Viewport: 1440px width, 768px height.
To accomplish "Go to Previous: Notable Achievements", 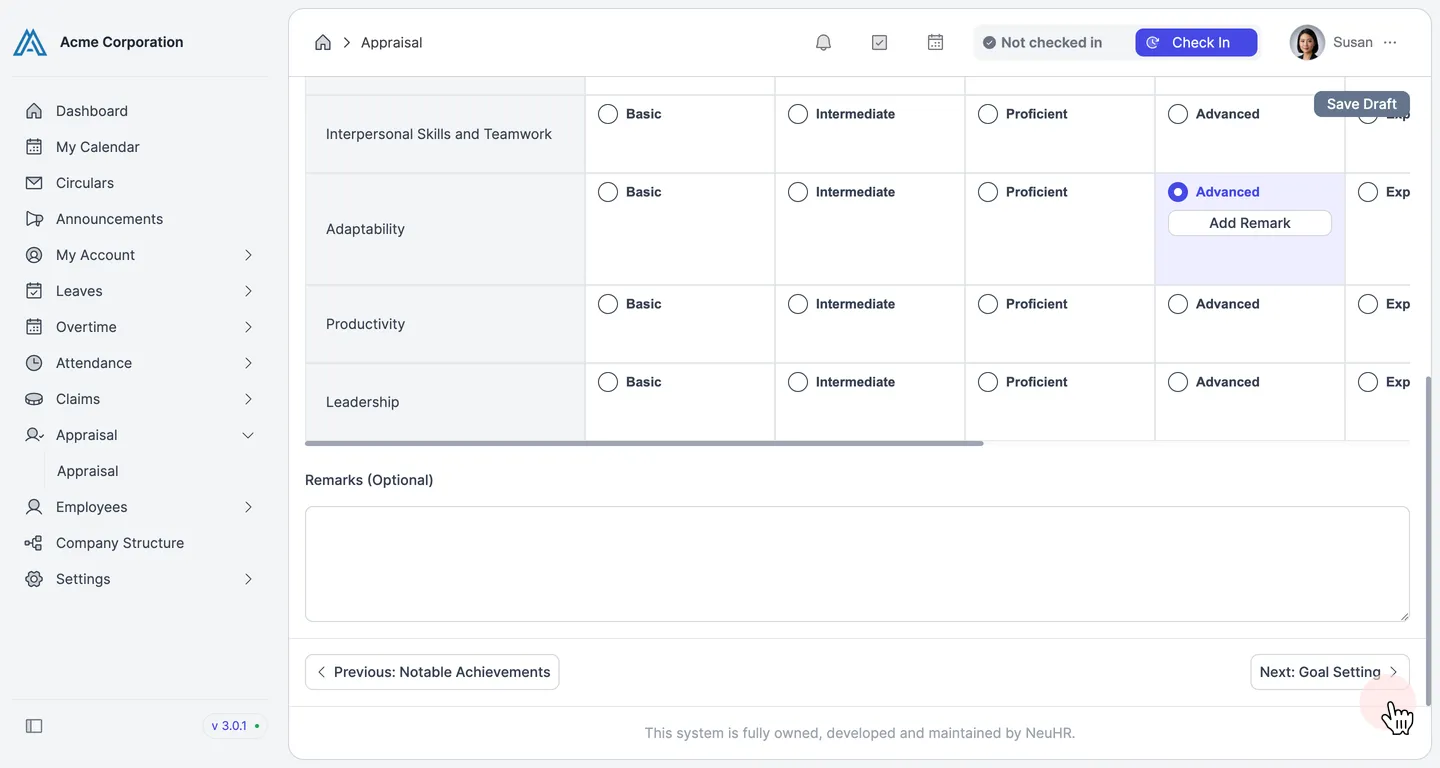I will pos(432,672).
